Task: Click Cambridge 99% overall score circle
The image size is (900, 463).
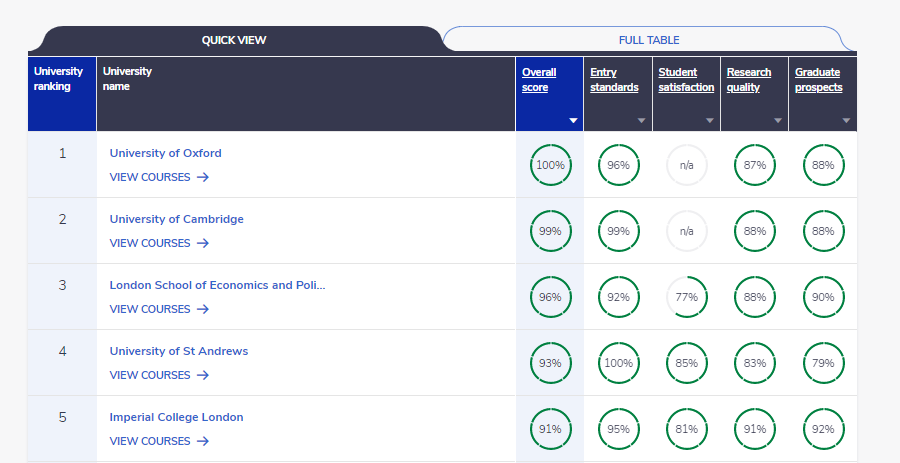Action: [x=550, y=231]
